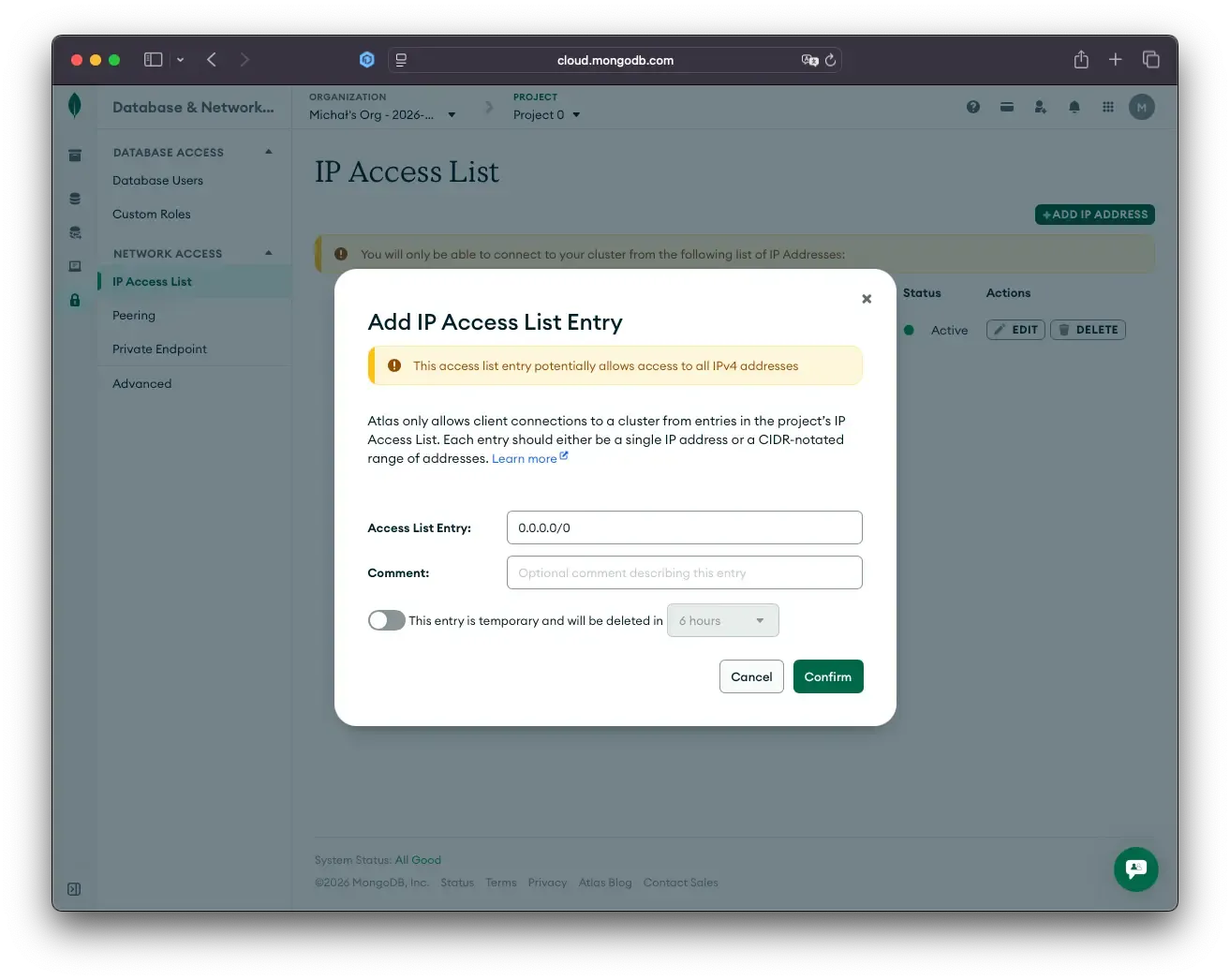Delete the active IP entry
Viewport: 1230px width, 980px height.
pos(1088,330)
